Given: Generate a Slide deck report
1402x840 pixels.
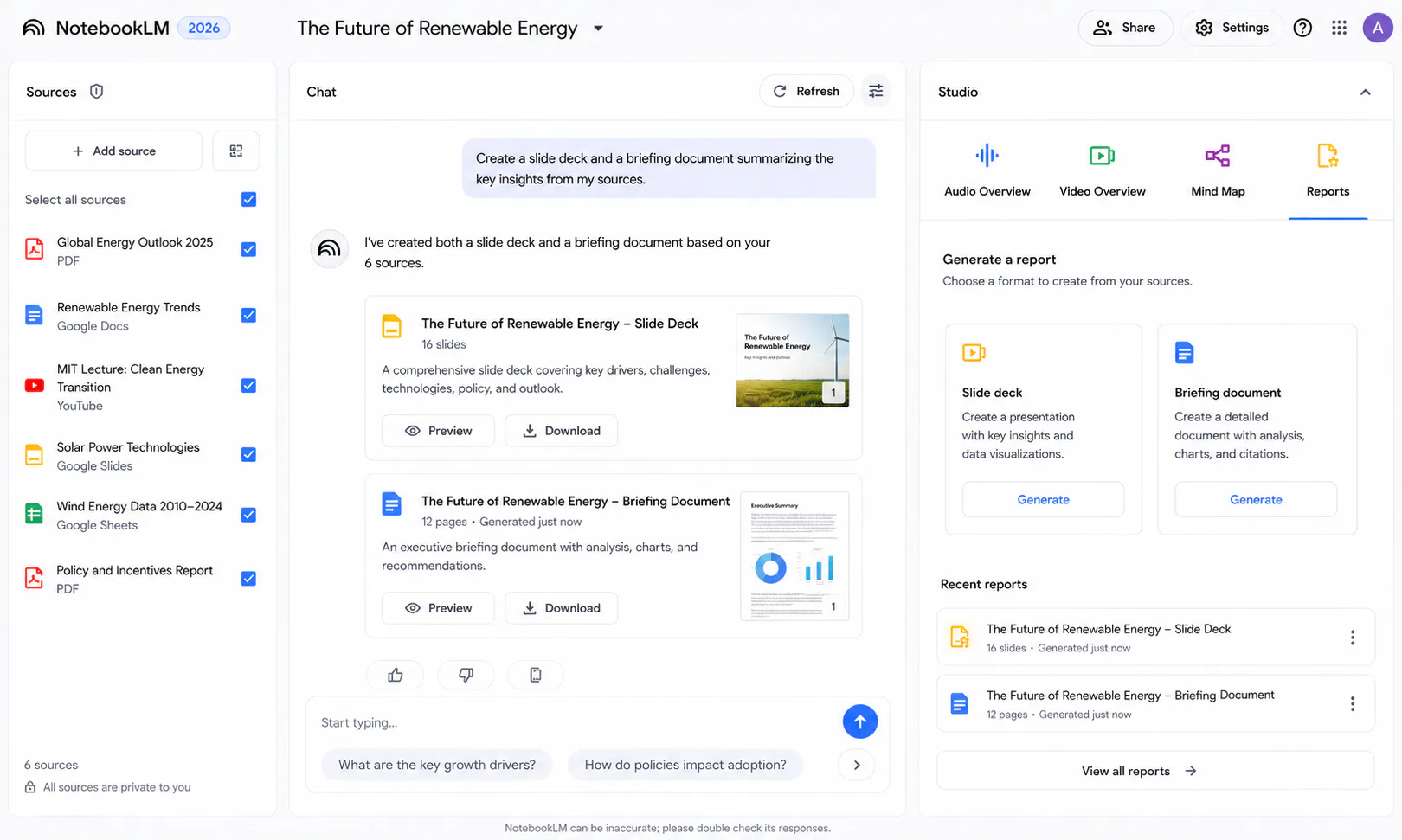Looking at the screenshot, I should pyautogui.click(x=1044, y=500).
